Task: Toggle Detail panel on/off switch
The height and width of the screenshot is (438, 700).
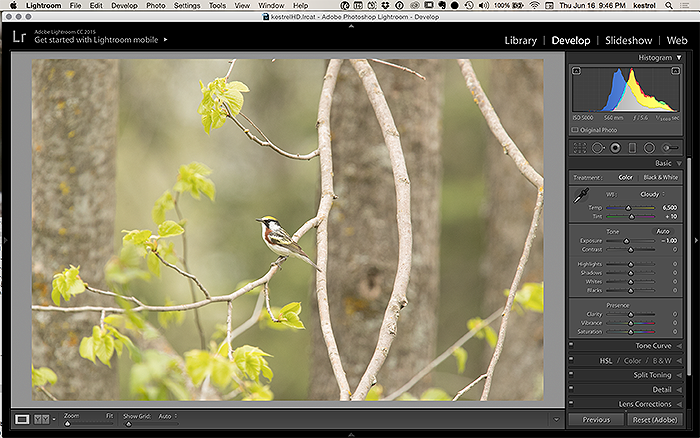Action: tap(571, 388)
